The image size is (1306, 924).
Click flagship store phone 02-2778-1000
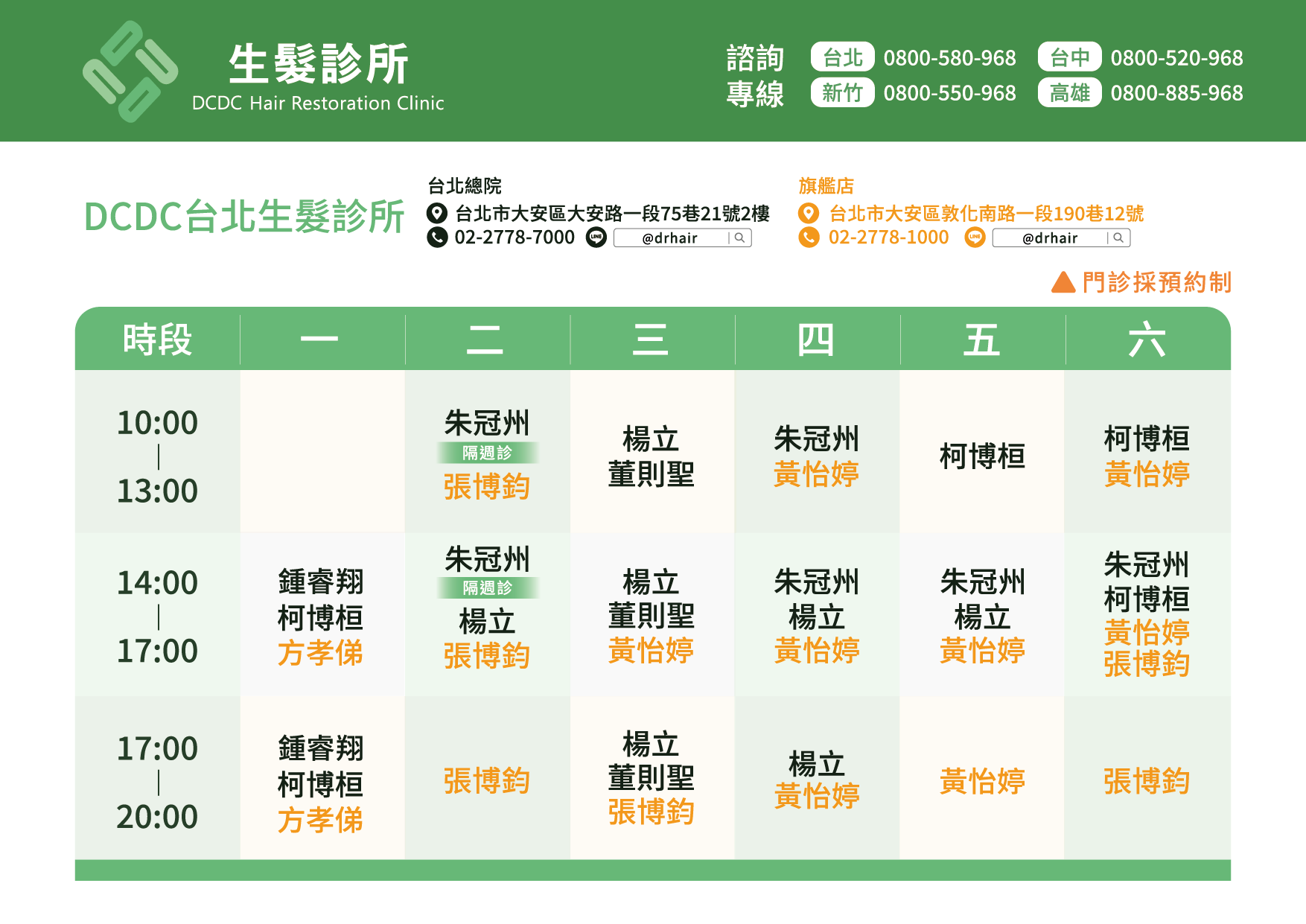pyautogui.click(x=888, y=238)
